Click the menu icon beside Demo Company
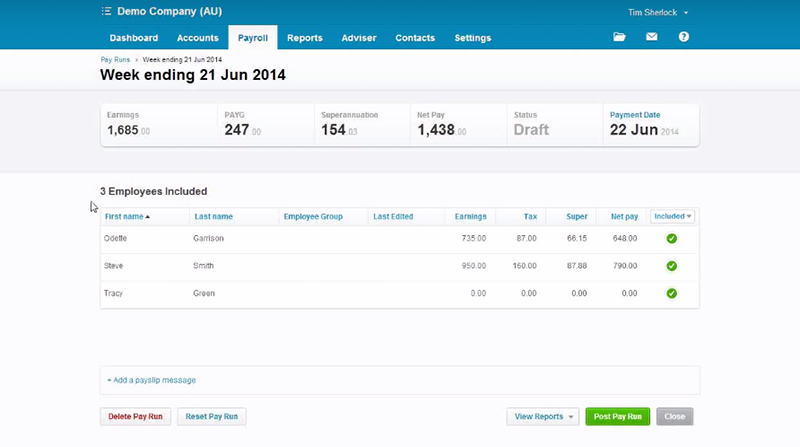This screenshot has width=800, height=447. point(107,12)
